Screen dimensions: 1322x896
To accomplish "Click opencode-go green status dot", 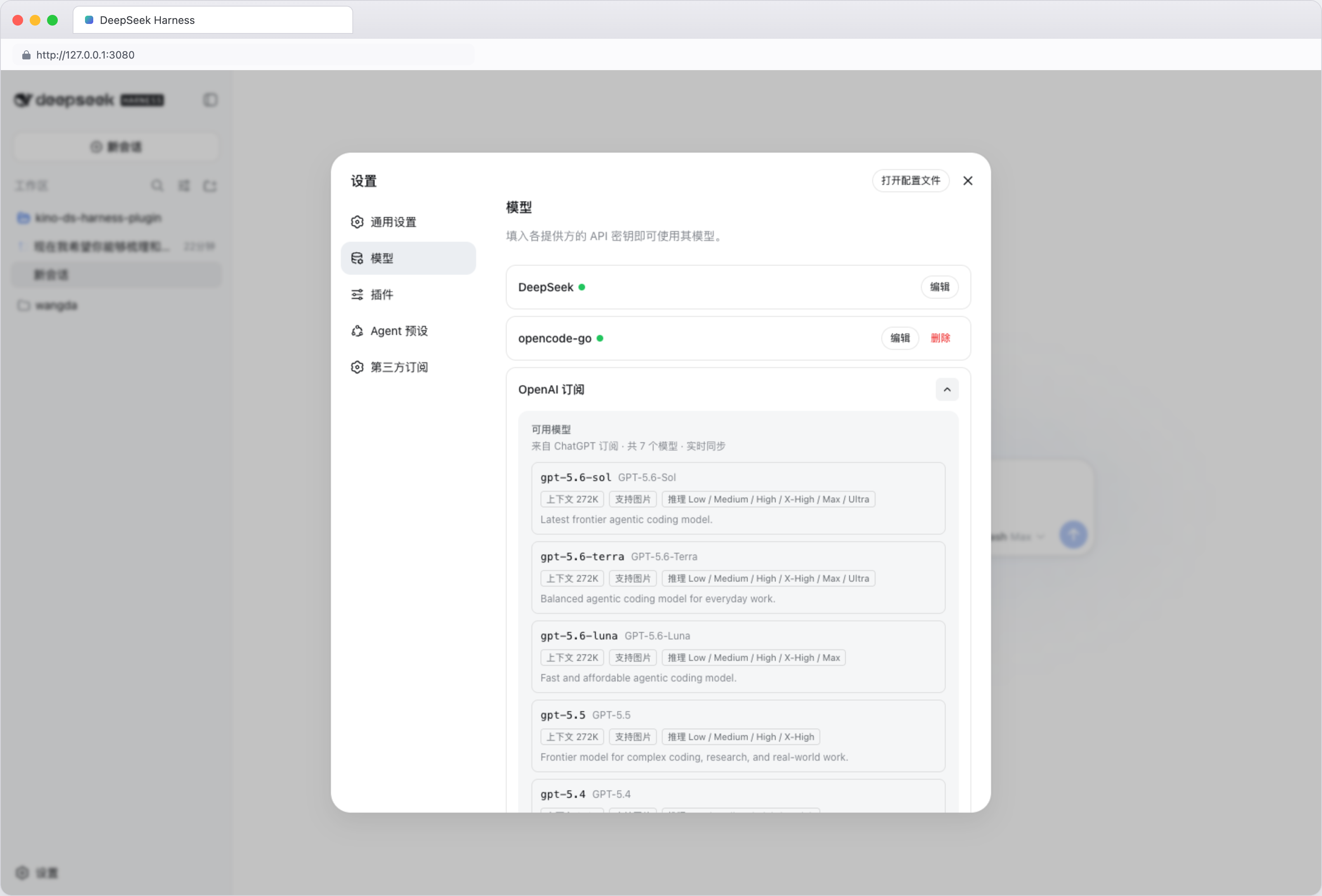I will (x=600, y=339).
